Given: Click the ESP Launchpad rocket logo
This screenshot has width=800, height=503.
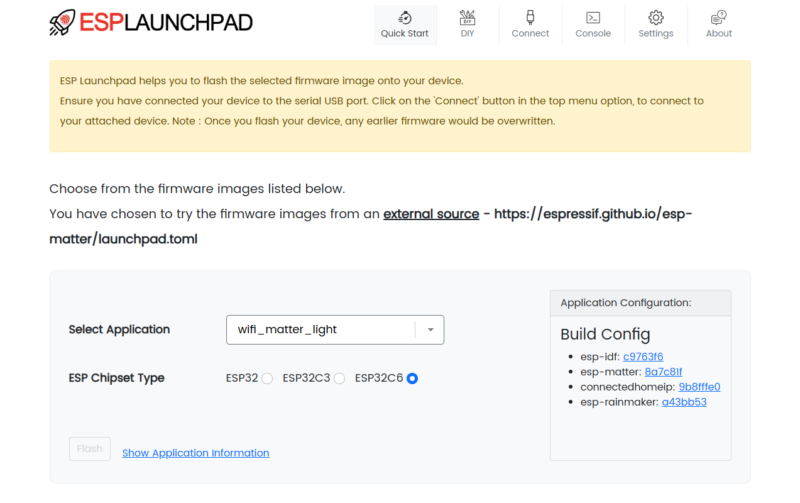Looking at the screenshot, I should (x=62, y=23).
